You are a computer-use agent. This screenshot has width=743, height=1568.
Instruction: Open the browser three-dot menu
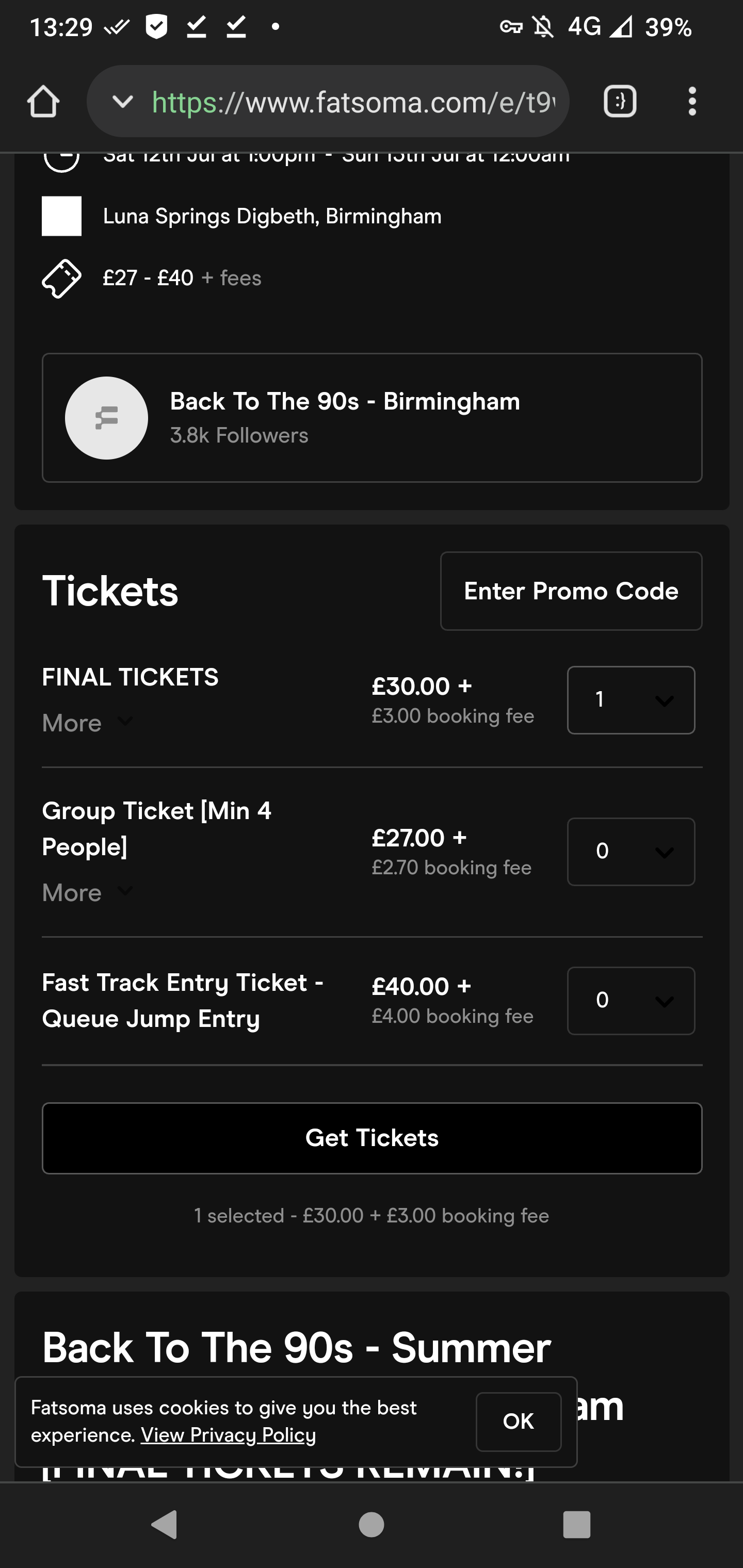tap(692, 101)
